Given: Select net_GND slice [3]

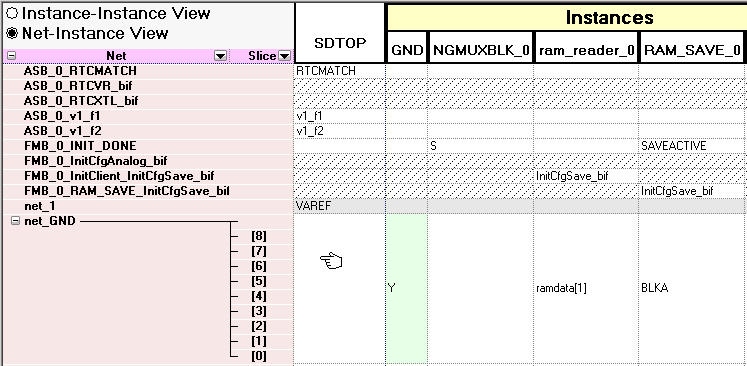Looking at the screenshot, I should point(259,311).
